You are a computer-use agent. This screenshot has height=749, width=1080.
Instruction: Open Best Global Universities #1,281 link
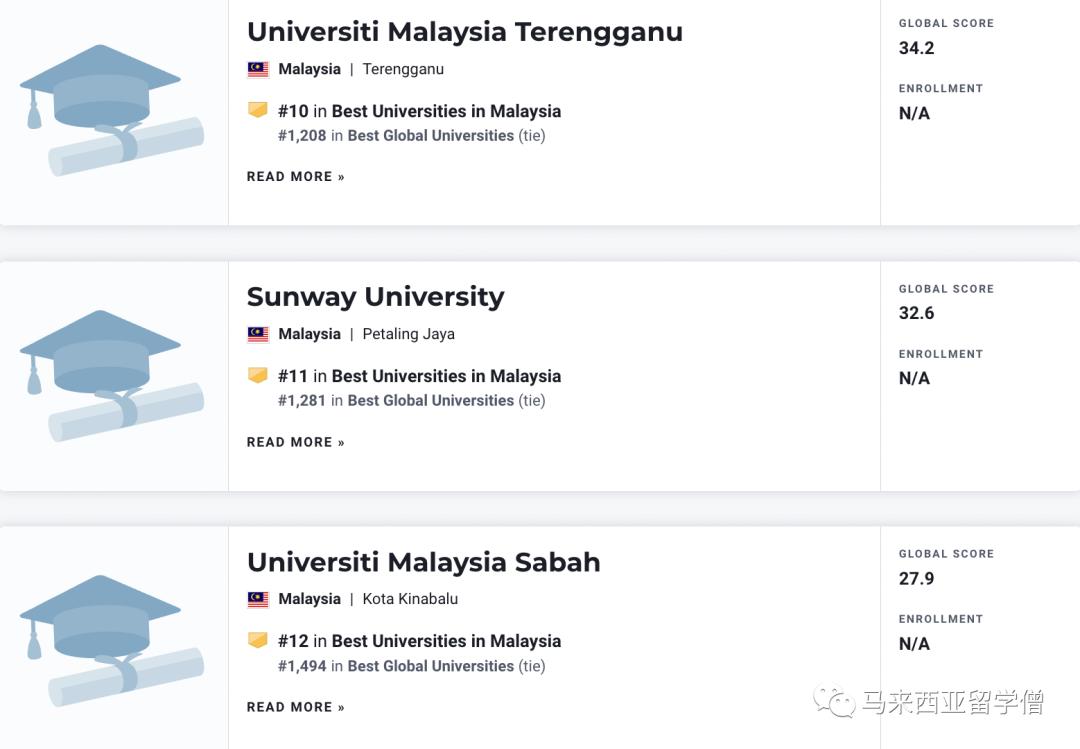[x=430, y=400]
